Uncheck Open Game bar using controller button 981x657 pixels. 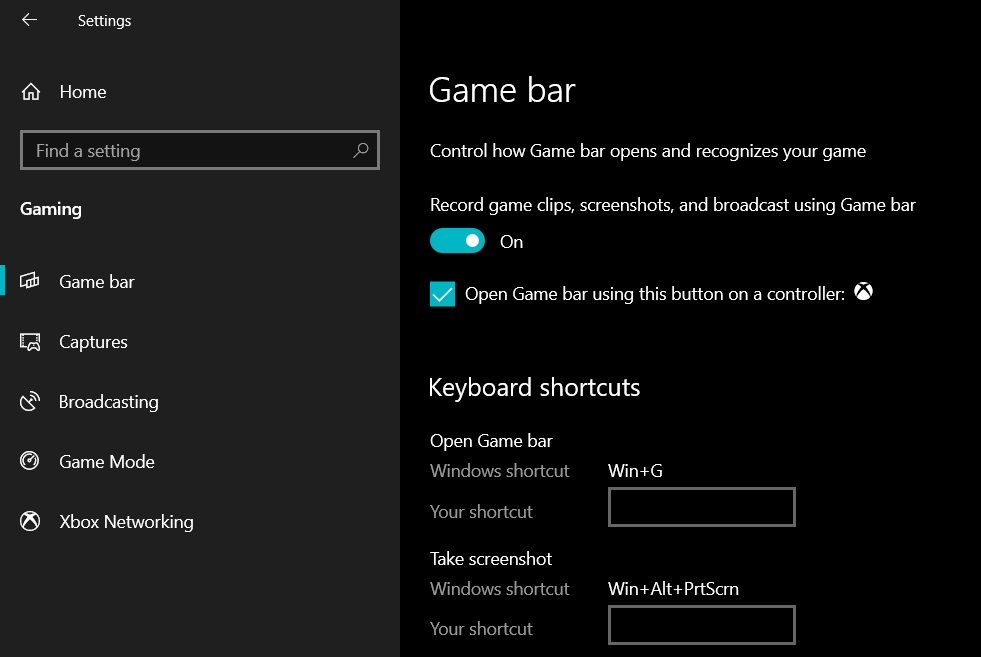(x=442, y=294)
